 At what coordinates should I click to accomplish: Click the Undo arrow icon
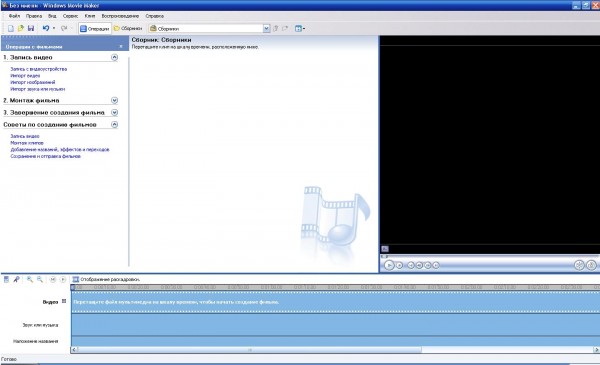pyautogui.click(x=46, y=28)
